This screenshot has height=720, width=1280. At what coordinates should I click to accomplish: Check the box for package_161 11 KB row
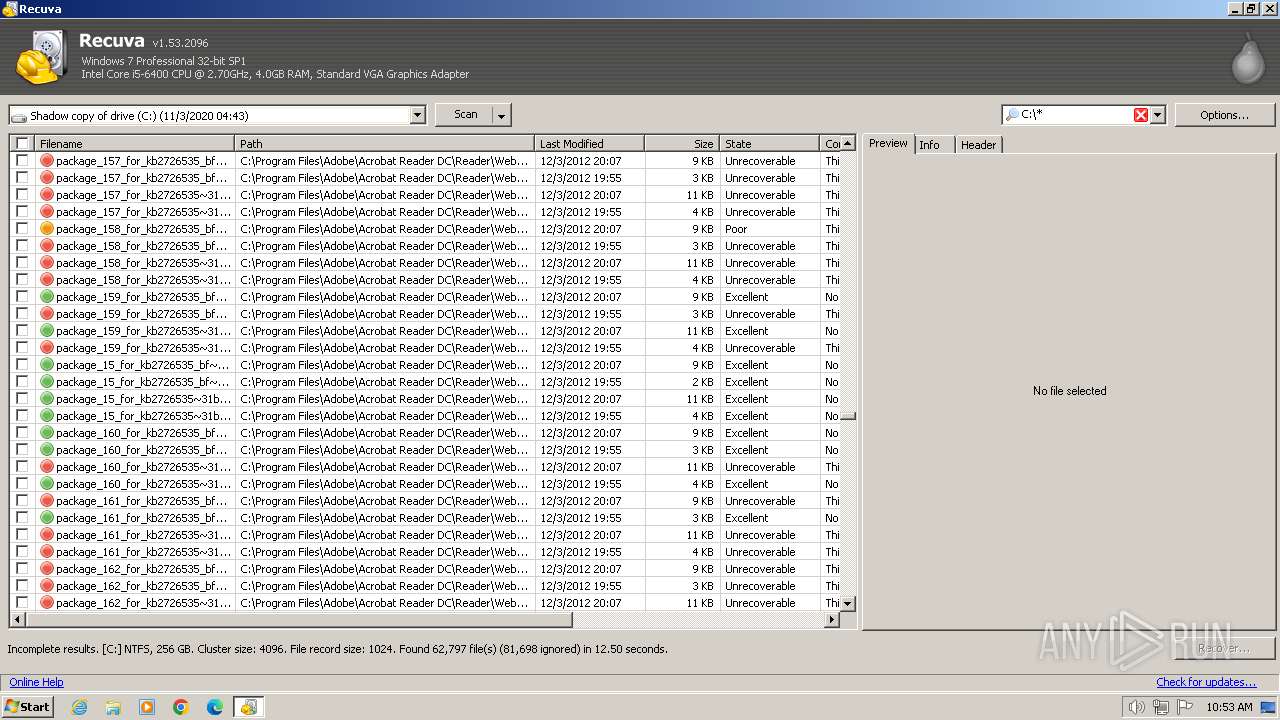click(22, 535)
